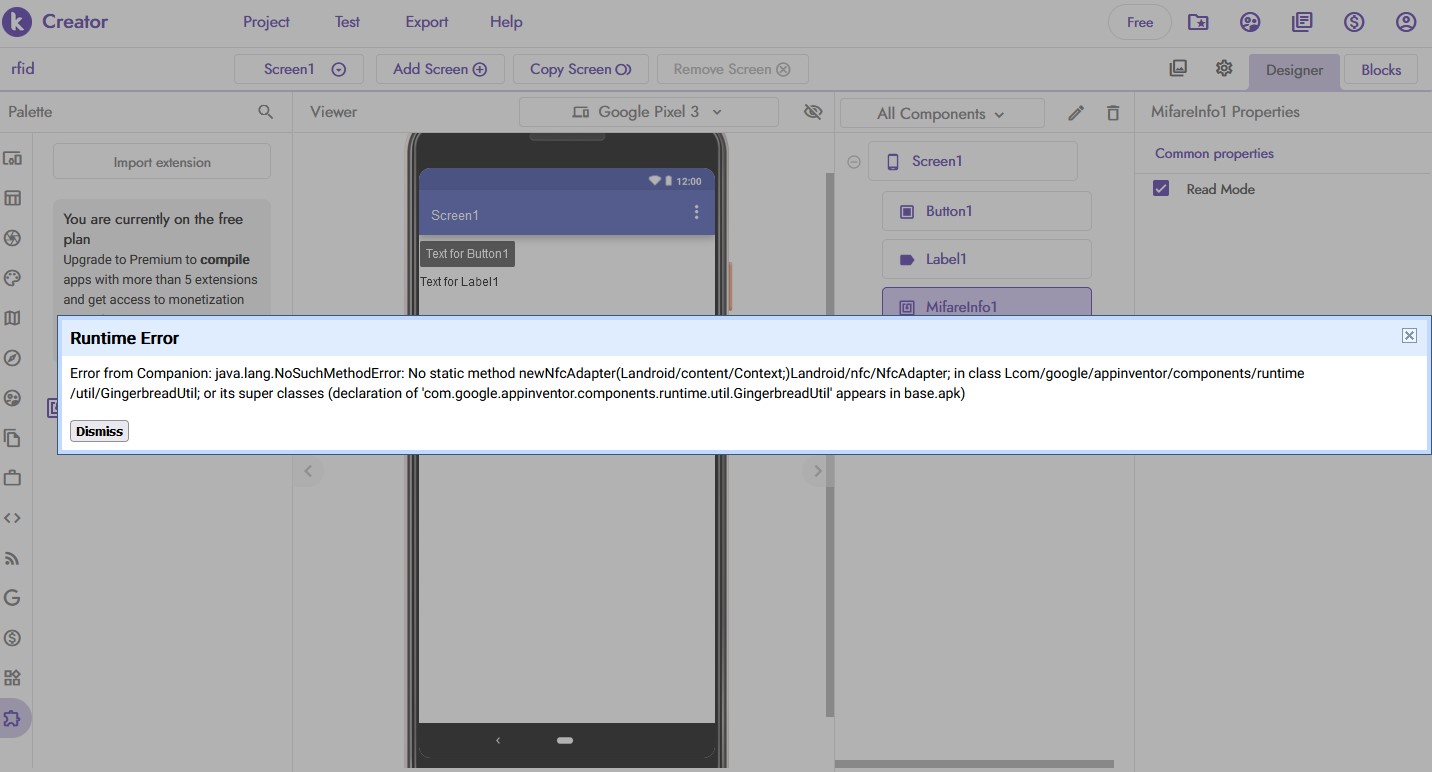The width and height of the screenshot is (1432, 772).
Task: Open the community icon in header
Action: tap(1250, 22)
